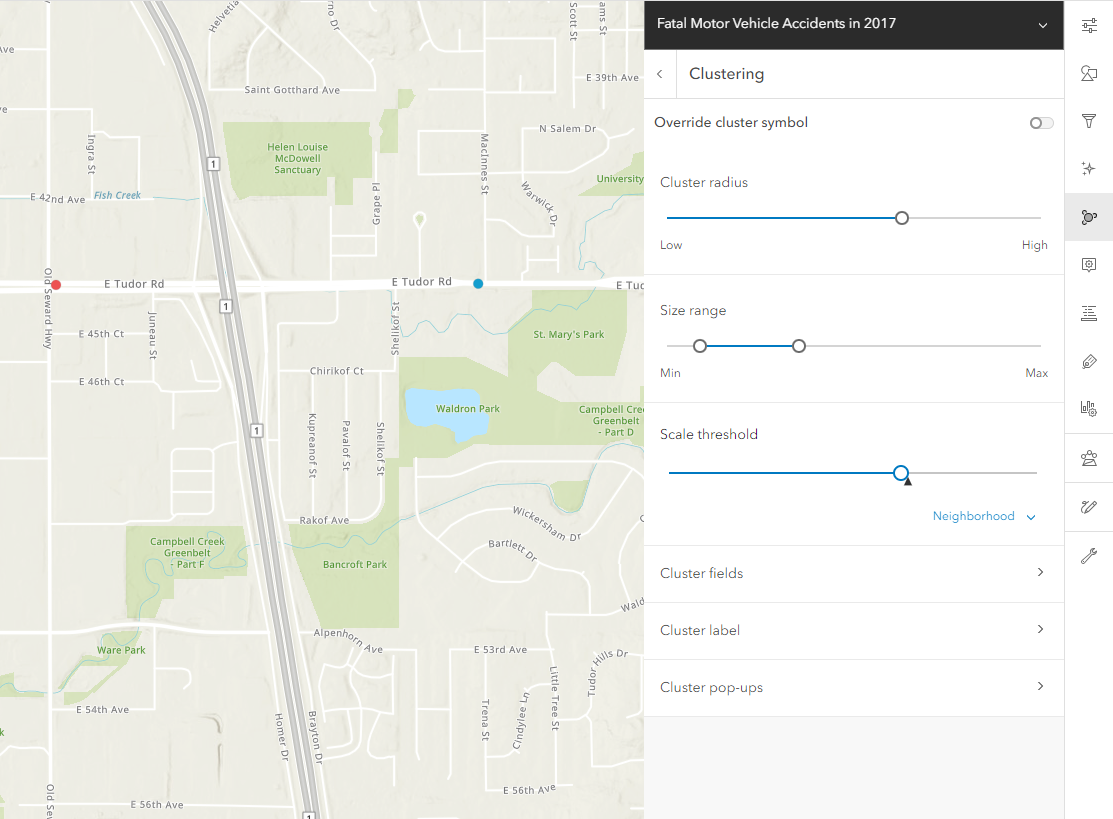Select the Charts icon
1113x819 pixels.
coord(1089,408)
